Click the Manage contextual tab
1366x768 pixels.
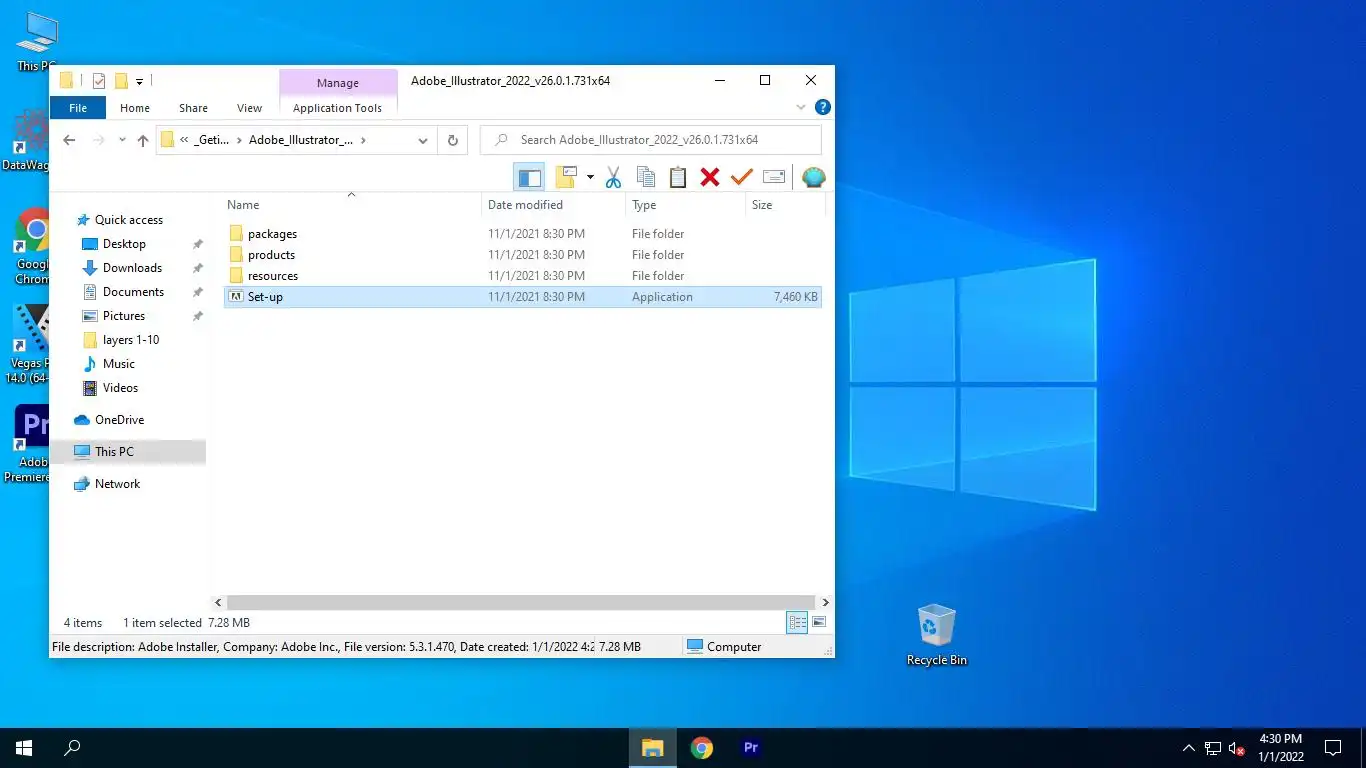point(338,83)
